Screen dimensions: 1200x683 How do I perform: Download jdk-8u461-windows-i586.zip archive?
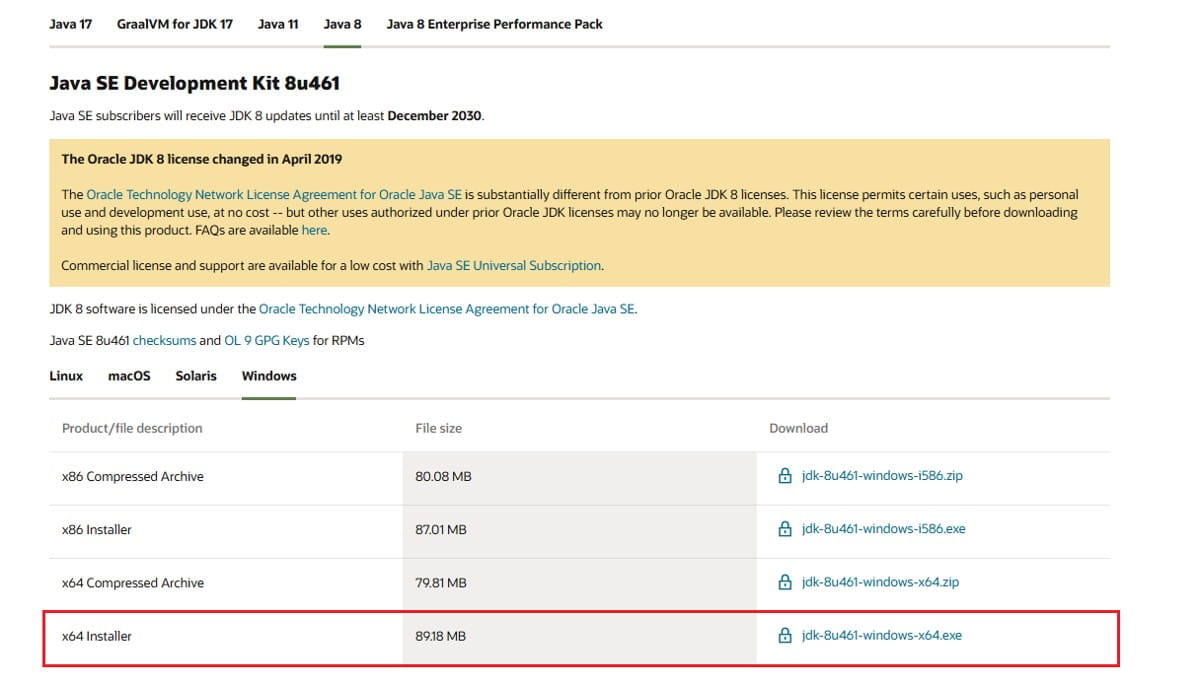882,476
